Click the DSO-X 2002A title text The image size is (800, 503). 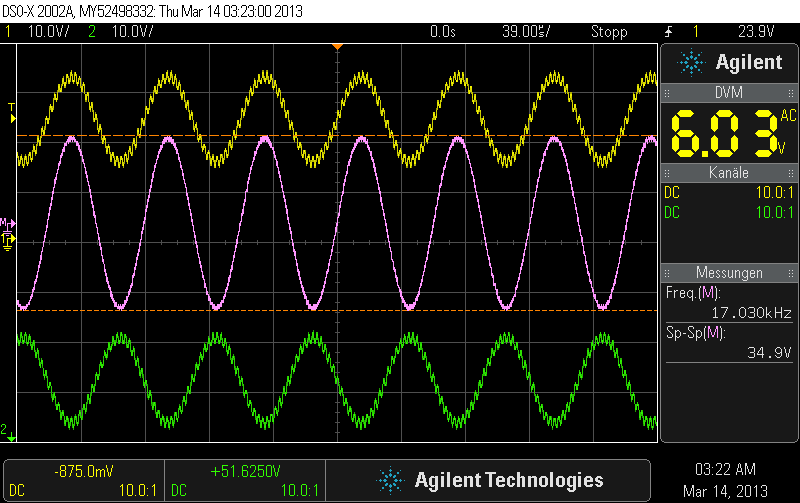(x=39, y=11)
